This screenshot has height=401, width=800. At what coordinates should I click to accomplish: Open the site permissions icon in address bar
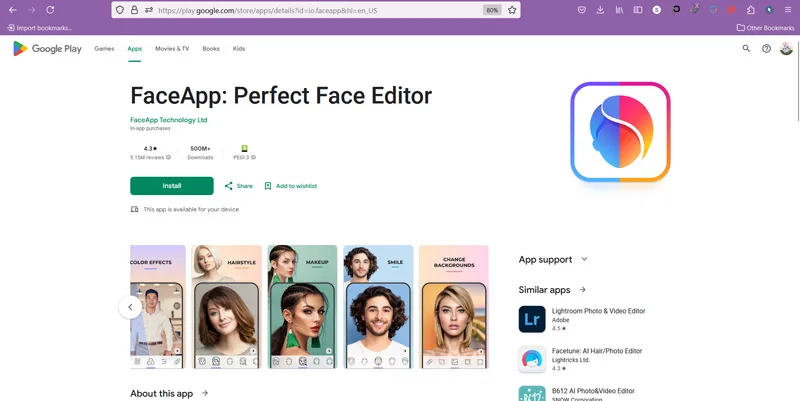click(148, 10)
